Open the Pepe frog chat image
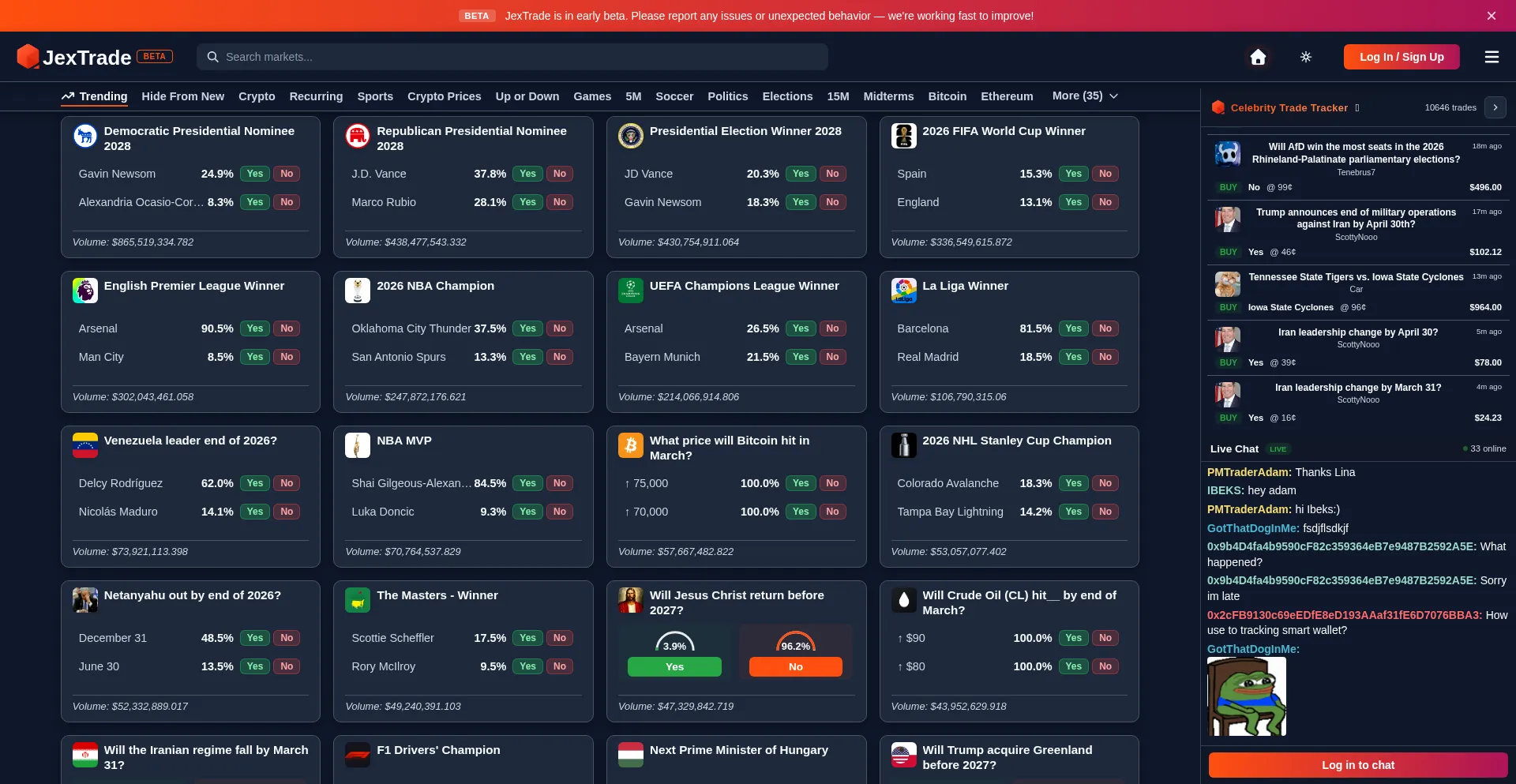 coord(1247,696)
